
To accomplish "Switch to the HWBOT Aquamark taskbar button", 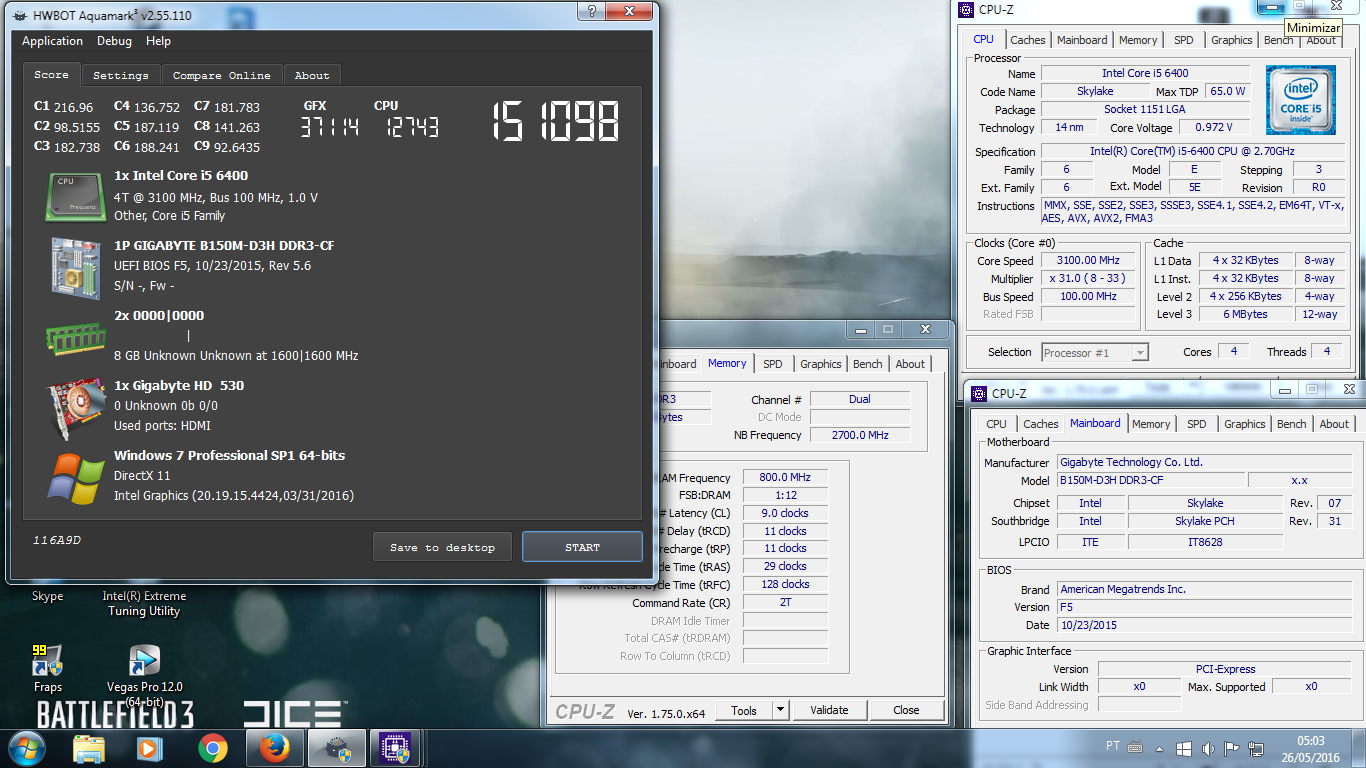I will click(x=336, y=748).
